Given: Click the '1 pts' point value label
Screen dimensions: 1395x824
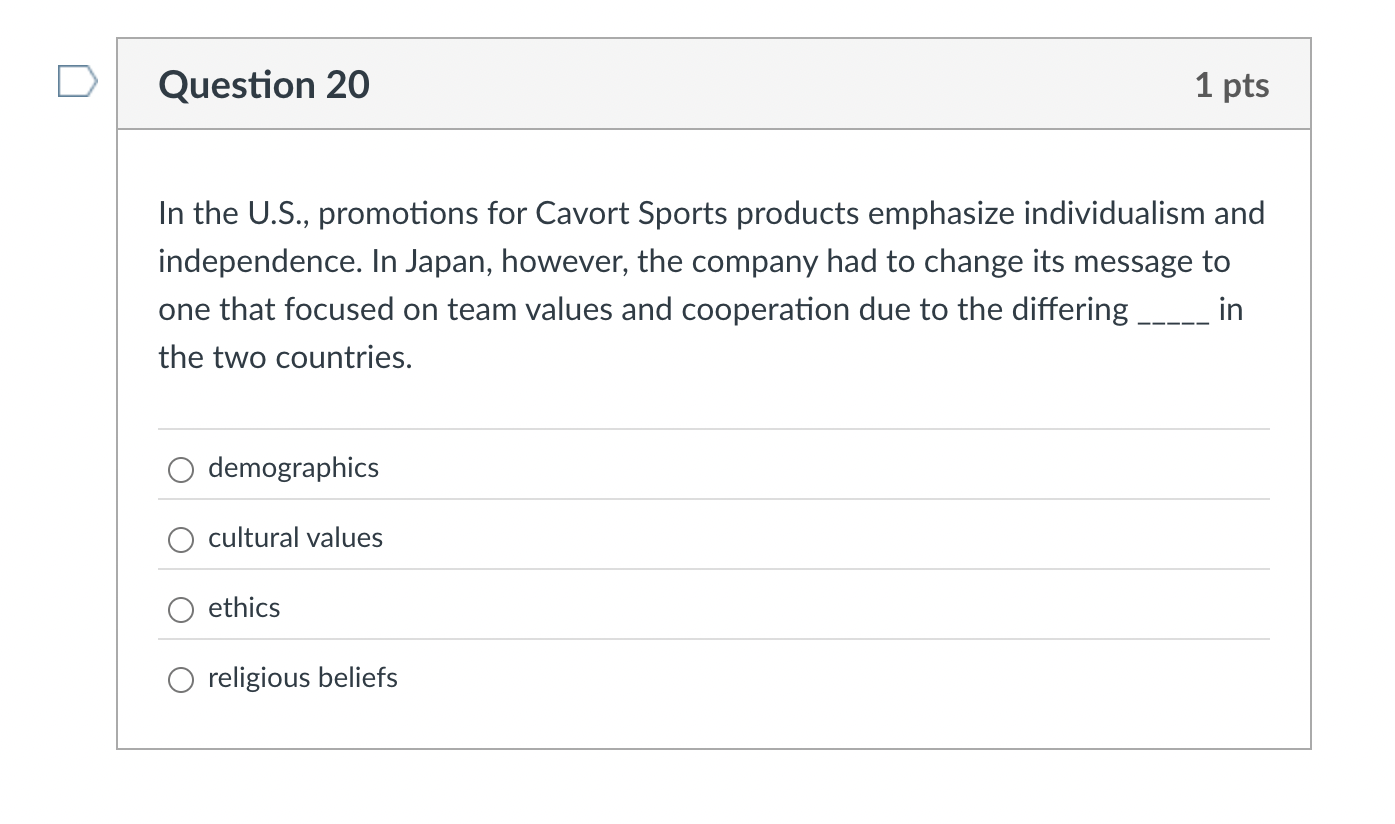Looking at the screenshot, I should click(x=1232, y=85).
